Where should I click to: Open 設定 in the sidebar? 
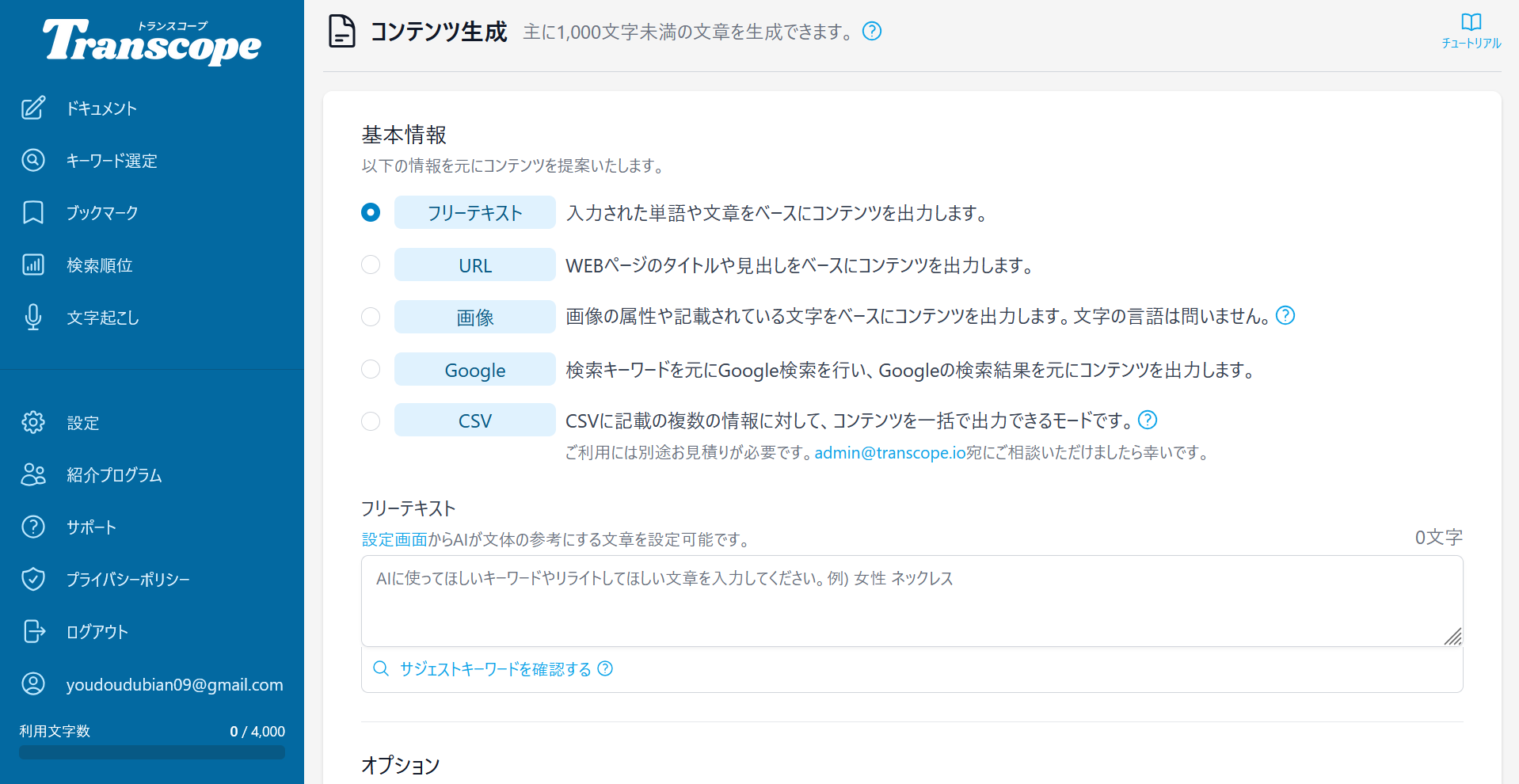pos(83,423)
